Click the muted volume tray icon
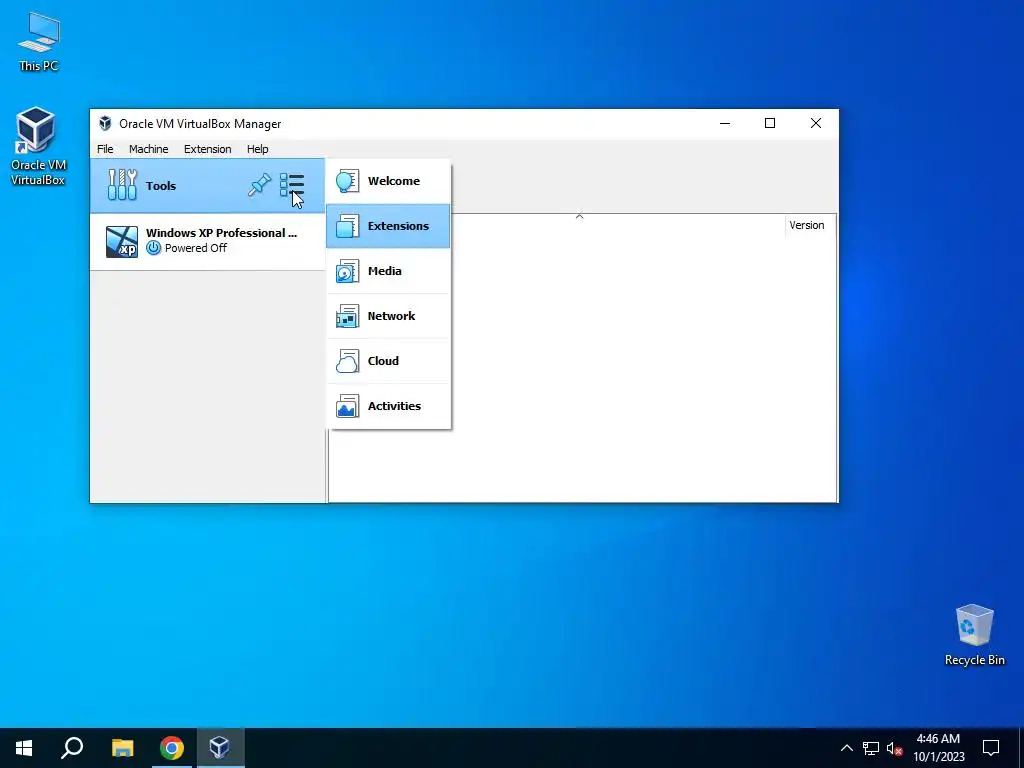 coord(895,748)
